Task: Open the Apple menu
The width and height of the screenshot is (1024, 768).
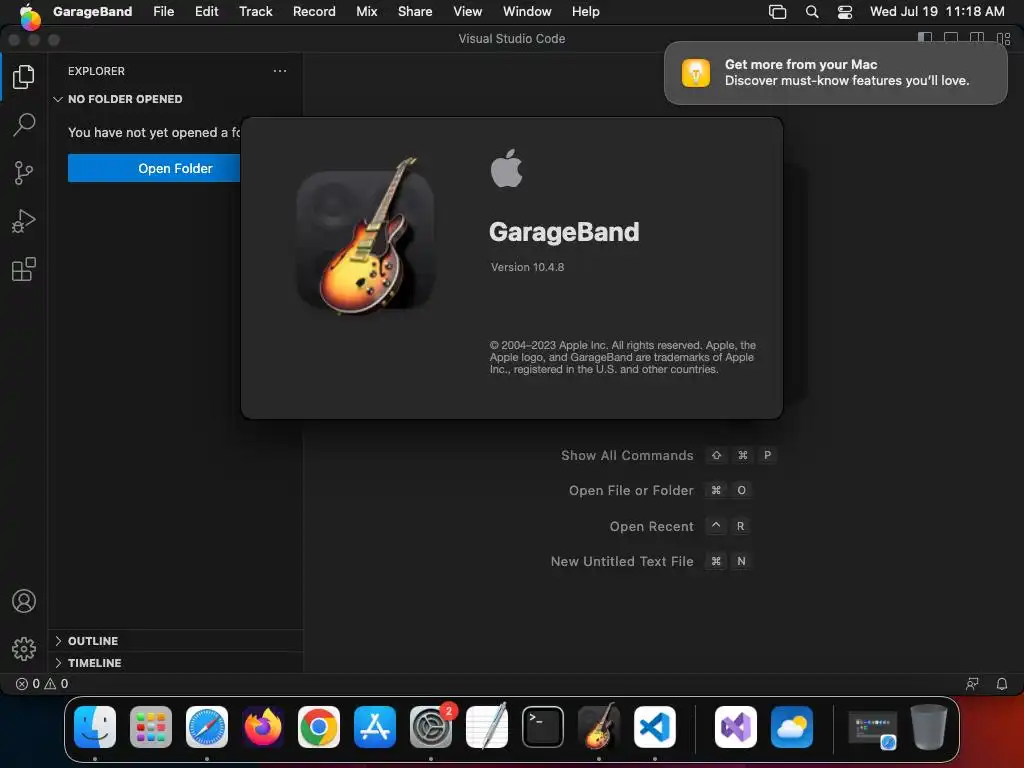Action: pos(27,11)
